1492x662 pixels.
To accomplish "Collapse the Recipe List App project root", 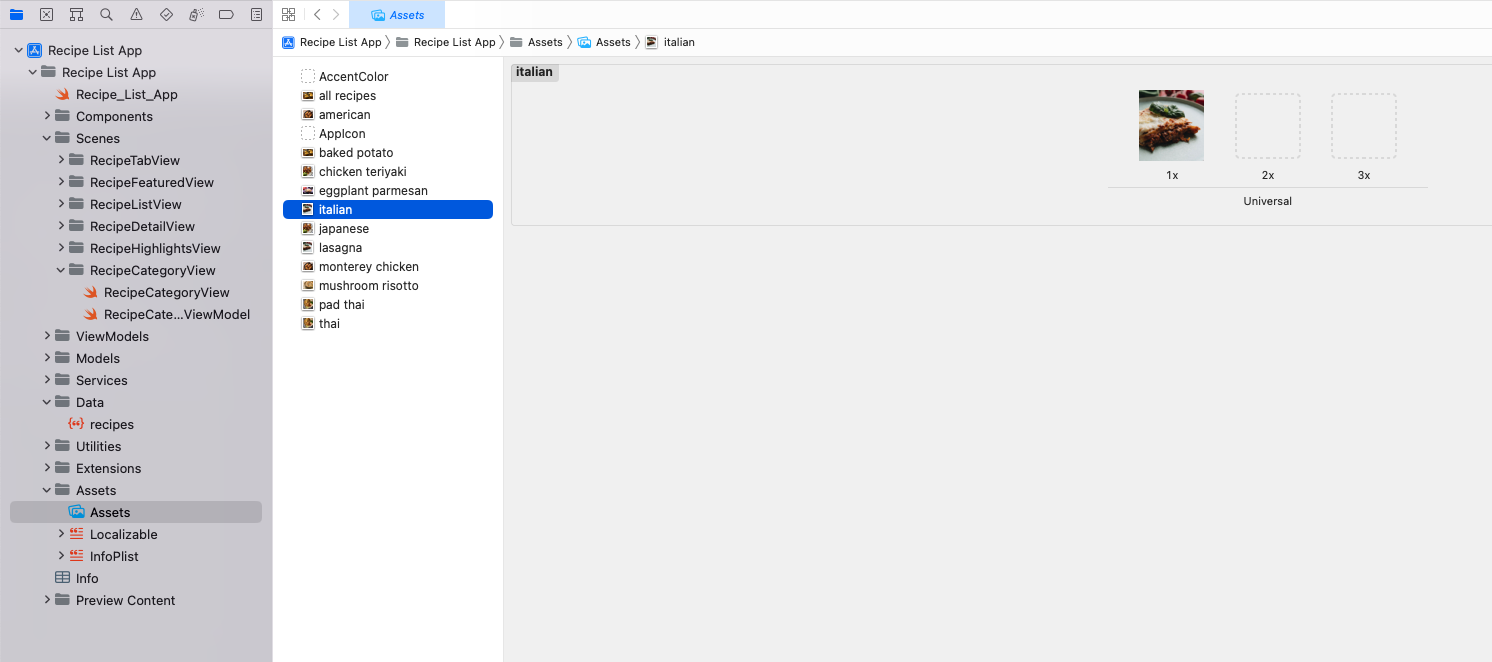I will (18, 50).
